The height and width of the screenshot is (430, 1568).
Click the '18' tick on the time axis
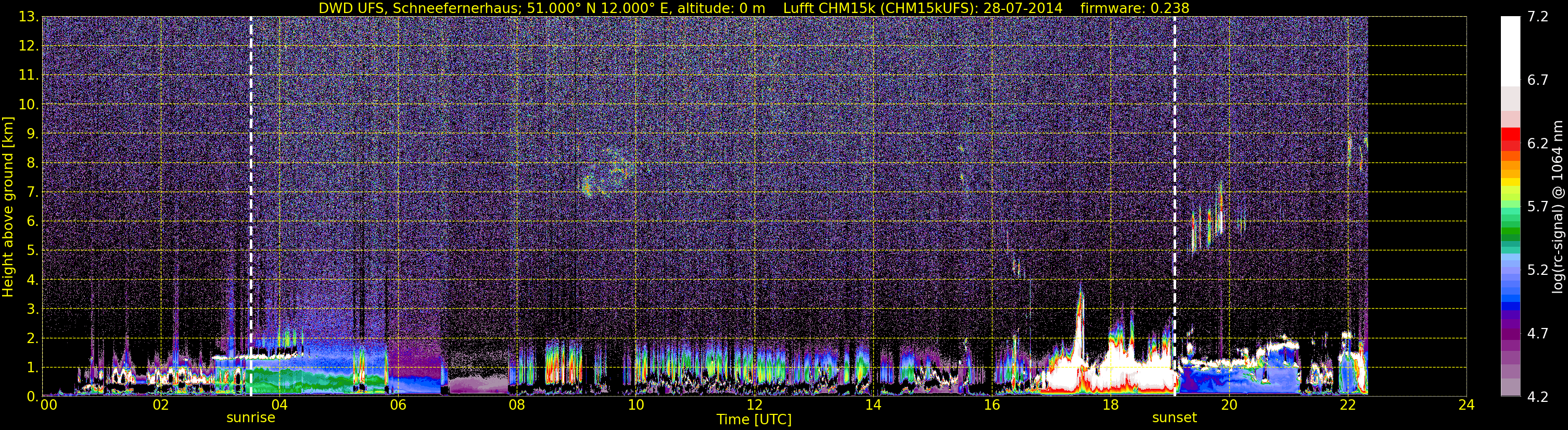[1110, 405]
